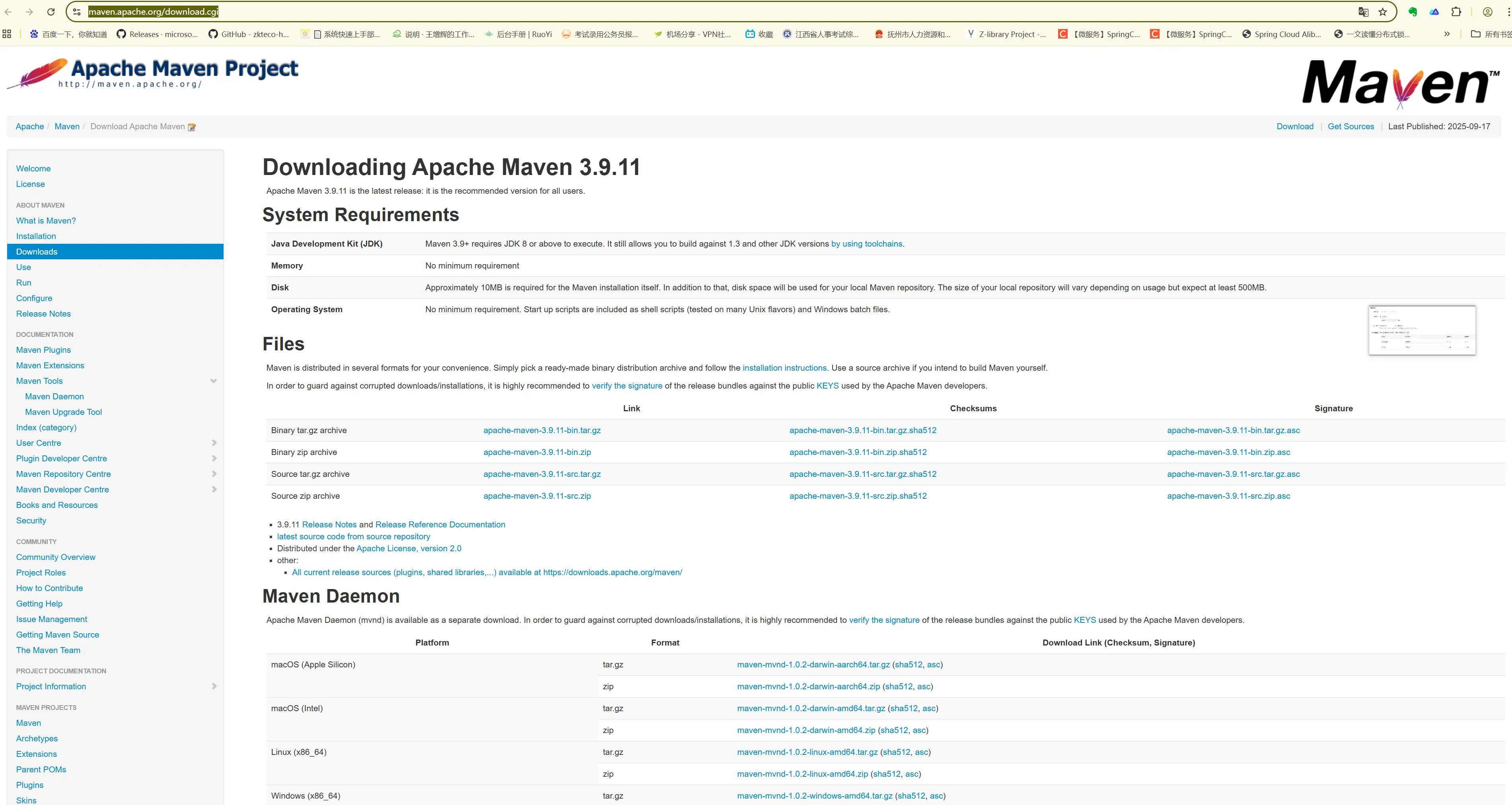Click Maven in the breadcrumb

[x=67, y=127]
